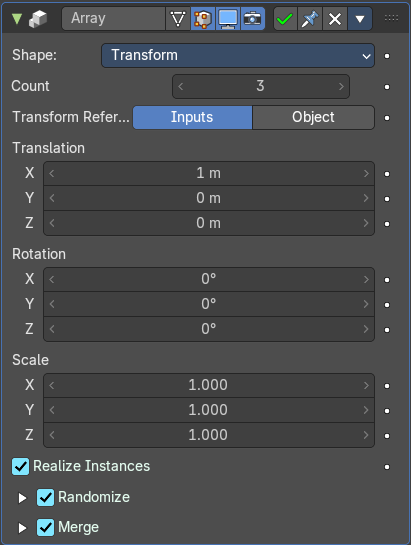The height and width of the screenshot is (545, 411).
Task: Increase Translation X with right arrow
Action: [366, 173]
